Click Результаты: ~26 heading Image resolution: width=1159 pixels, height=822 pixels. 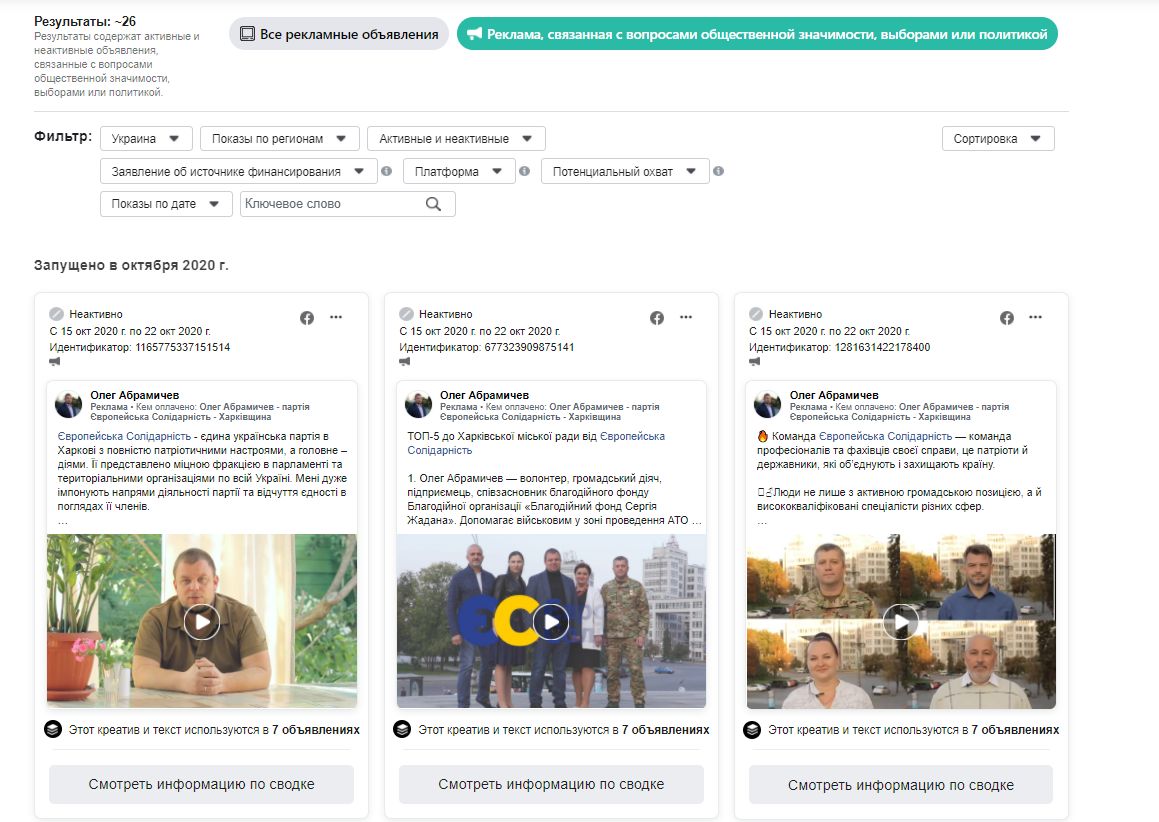[x=85, y=21]
